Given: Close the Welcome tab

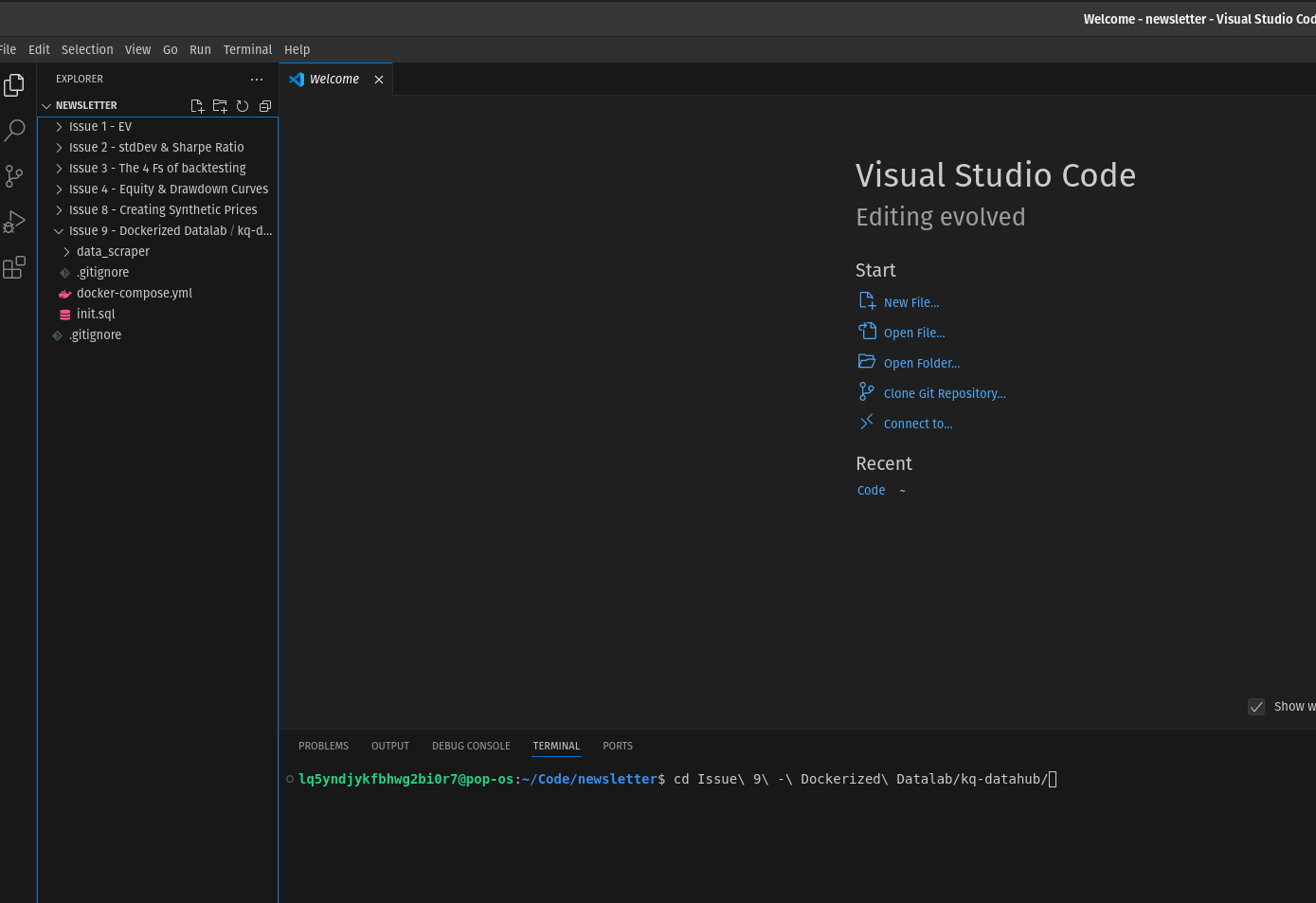Looking at the screenshot, I should tap(379, 80).
